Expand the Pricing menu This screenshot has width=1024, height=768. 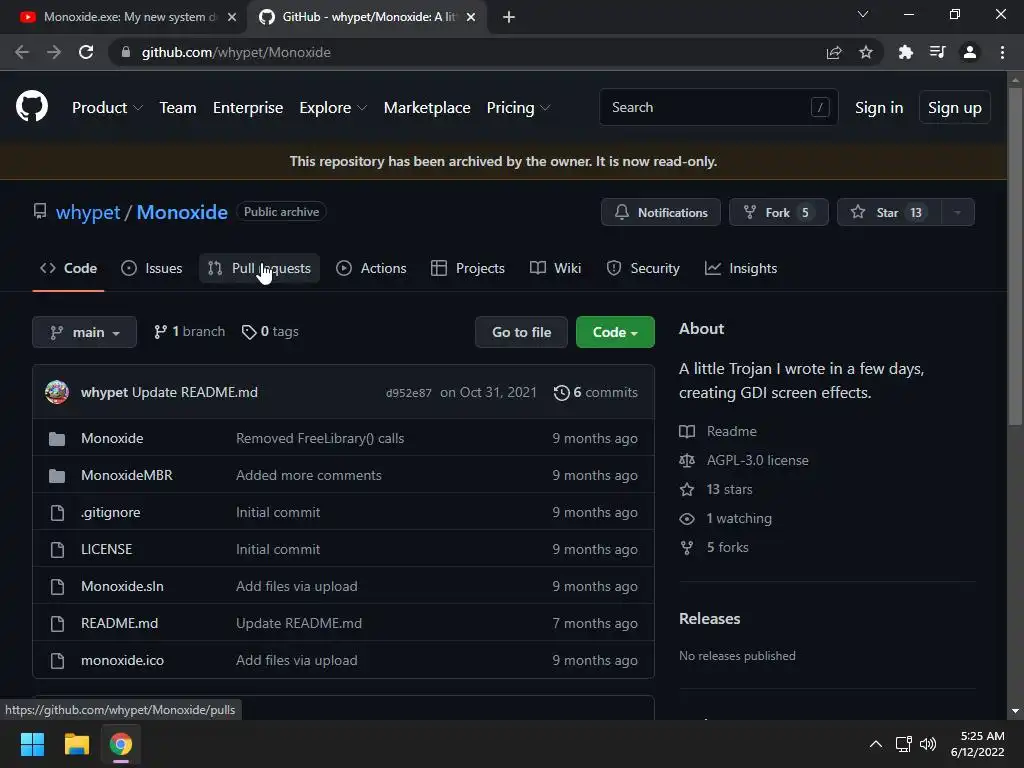519,108
